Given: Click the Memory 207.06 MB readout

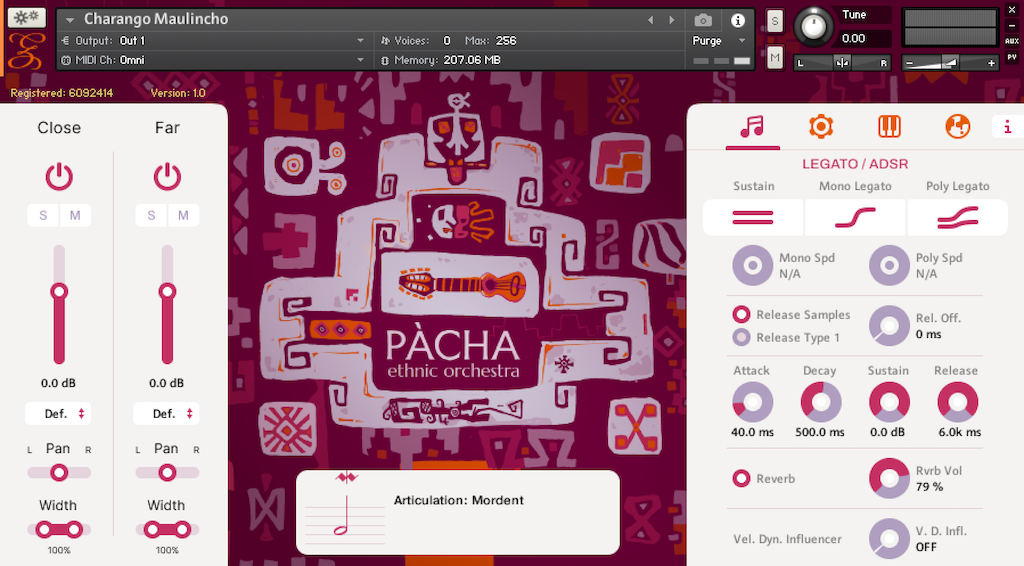Looking at the screenshot, I should click(440, 60).
